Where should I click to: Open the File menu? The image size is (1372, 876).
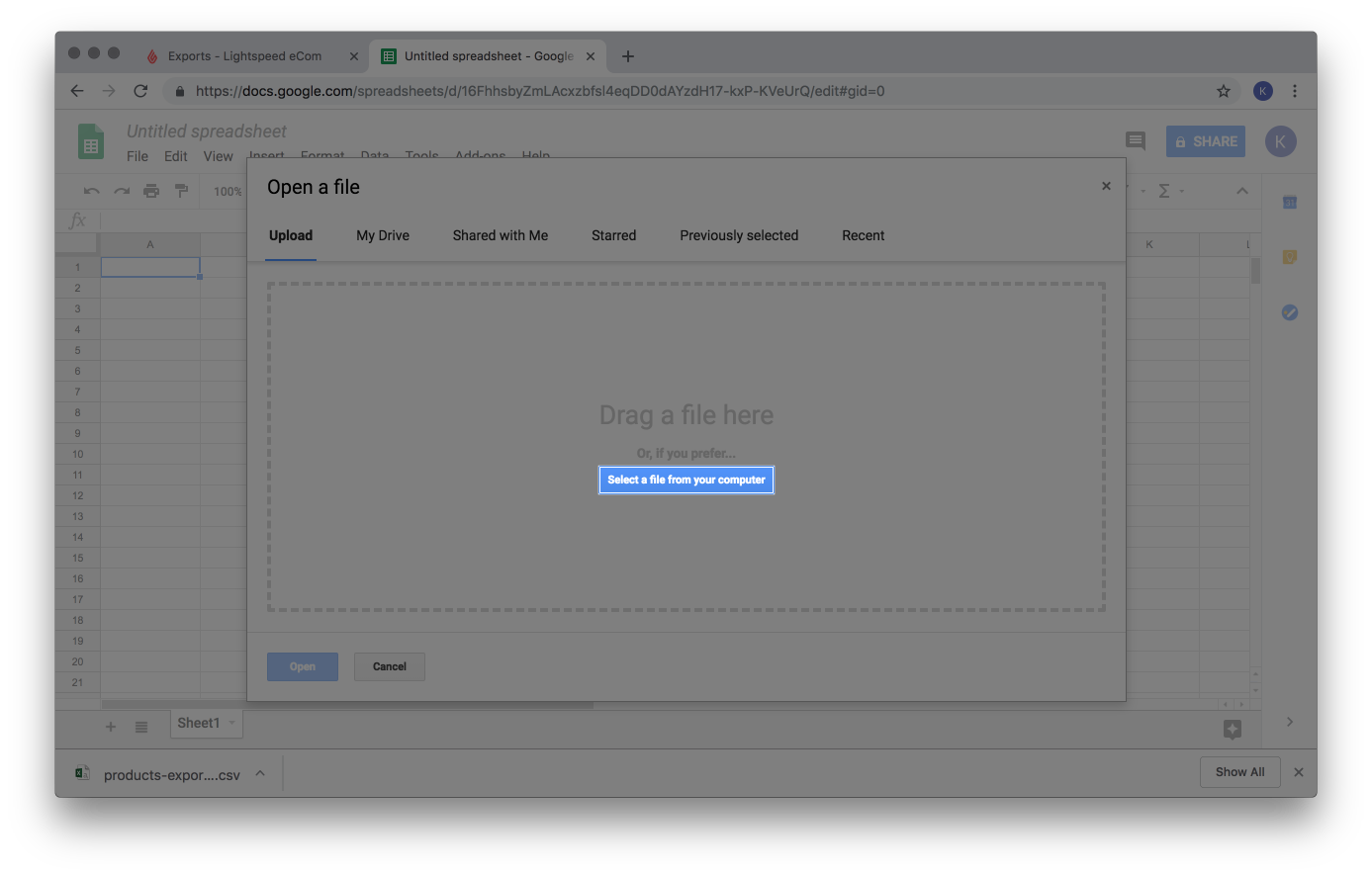click(x=137, y=156)
